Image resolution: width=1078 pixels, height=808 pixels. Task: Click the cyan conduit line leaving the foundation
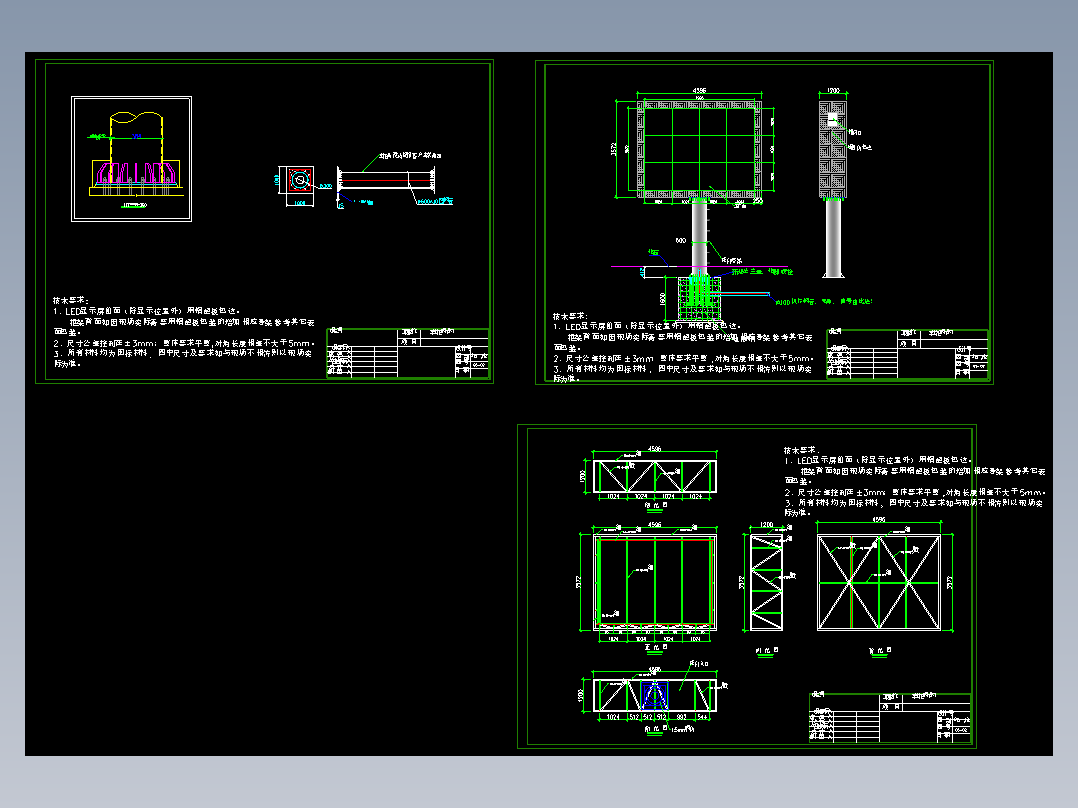pyautogui.click(x=742, y=294)
